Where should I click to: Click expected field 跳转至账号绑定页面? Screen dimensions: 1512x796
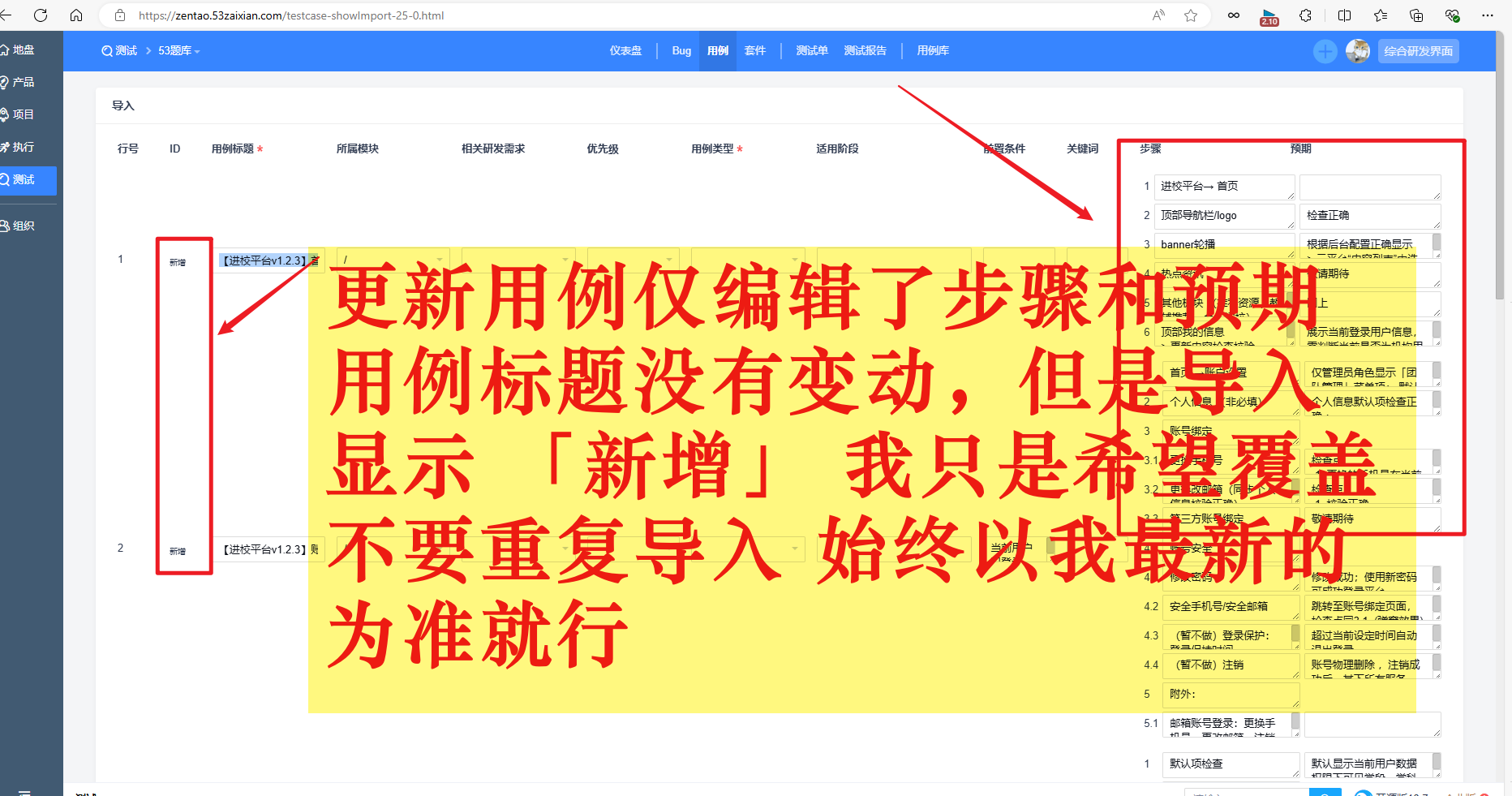point(1372,607)
